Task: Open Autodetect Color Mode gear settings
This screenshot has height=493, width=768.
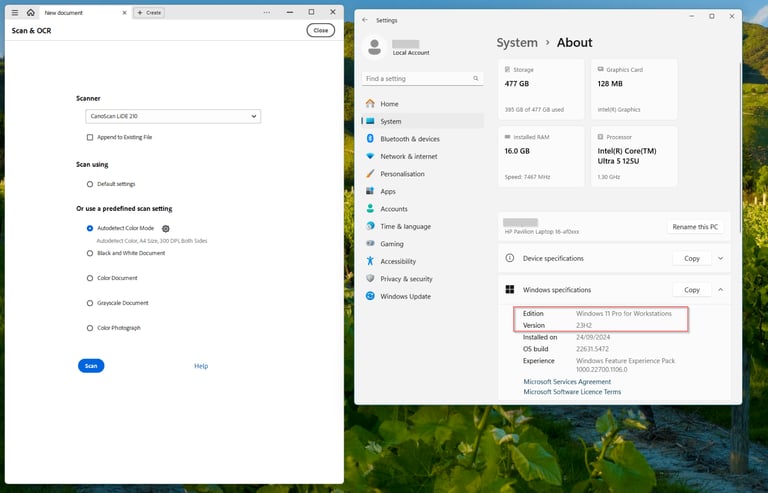Action: pos(166,229)
